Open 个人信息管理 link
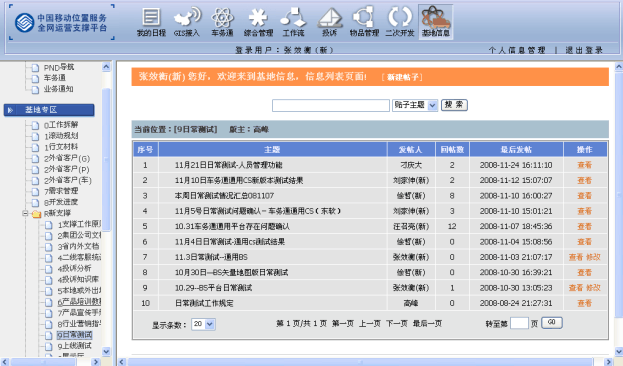 [517, 50]
